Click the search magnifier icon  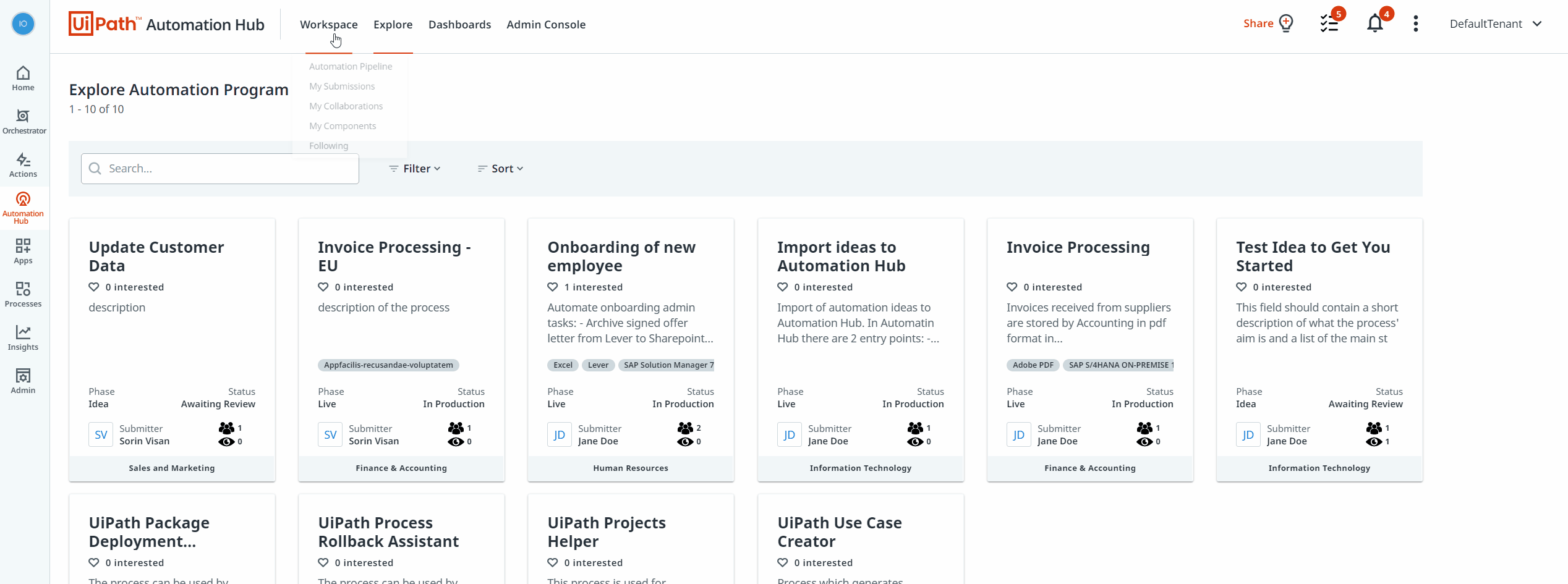[95, 168]
